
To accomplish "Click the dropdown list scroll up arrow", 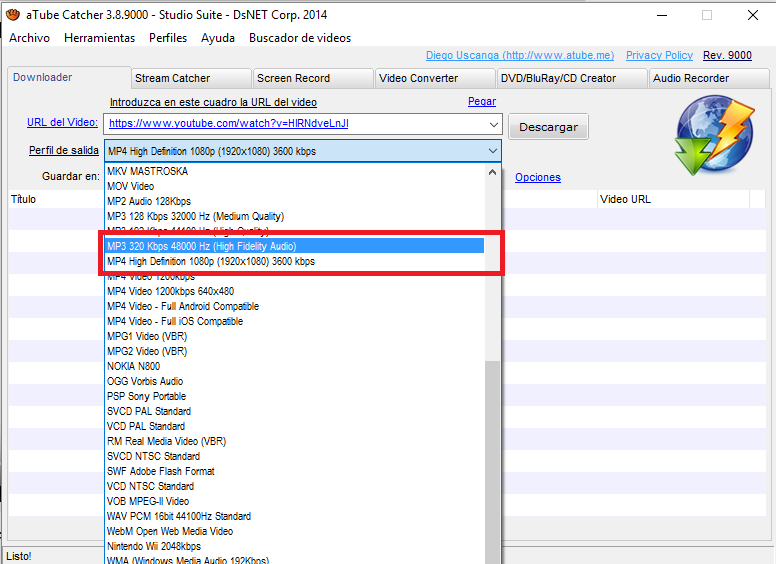I will click(x=492, y=173).
